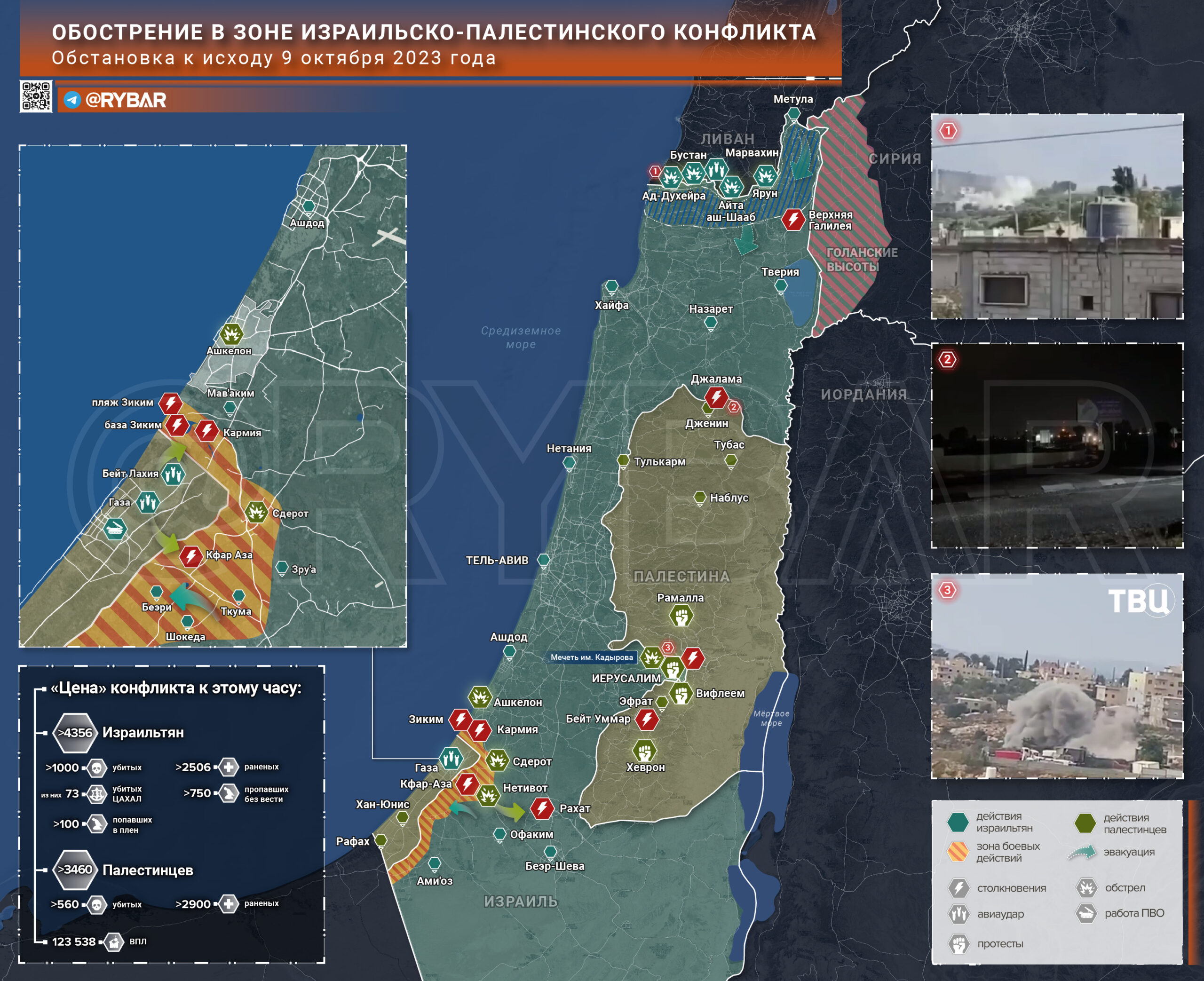
Task: Click the protest fist icon at Хеврон
Action: point(644,751)
